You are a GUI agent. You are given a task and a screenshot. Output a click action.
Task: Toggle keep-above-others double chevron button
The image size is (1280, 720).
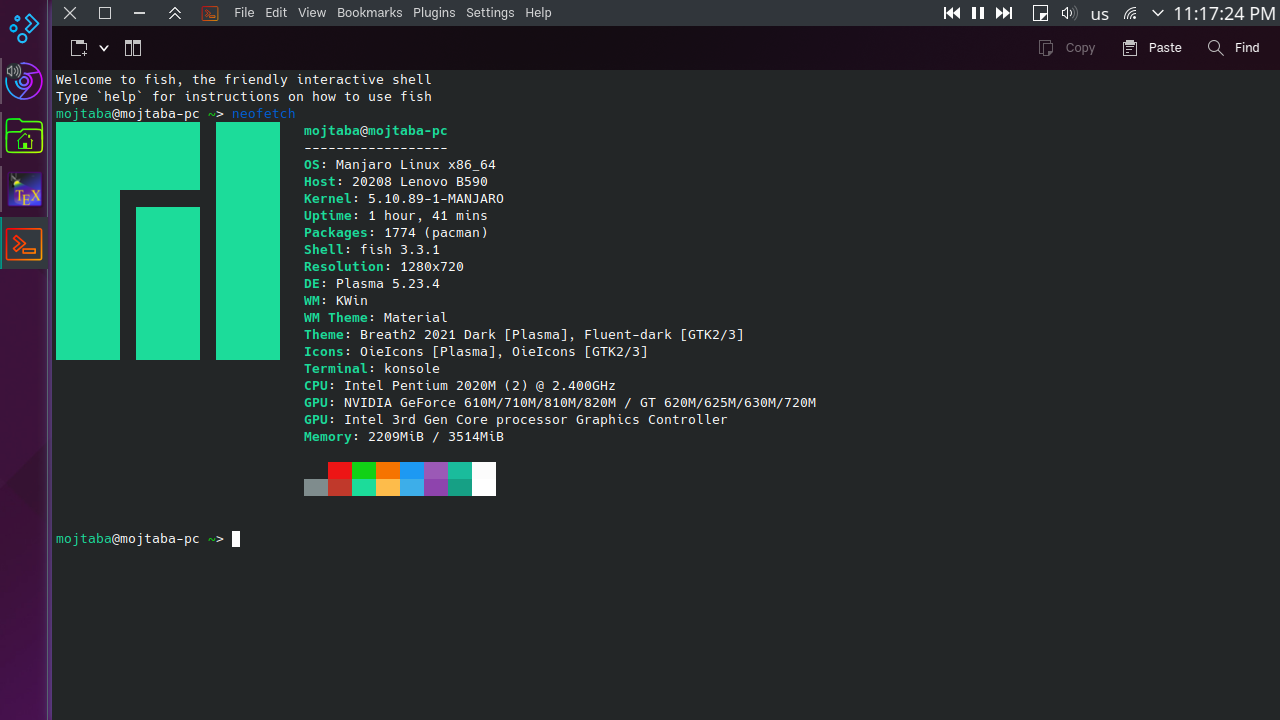(x=175, y=13)
